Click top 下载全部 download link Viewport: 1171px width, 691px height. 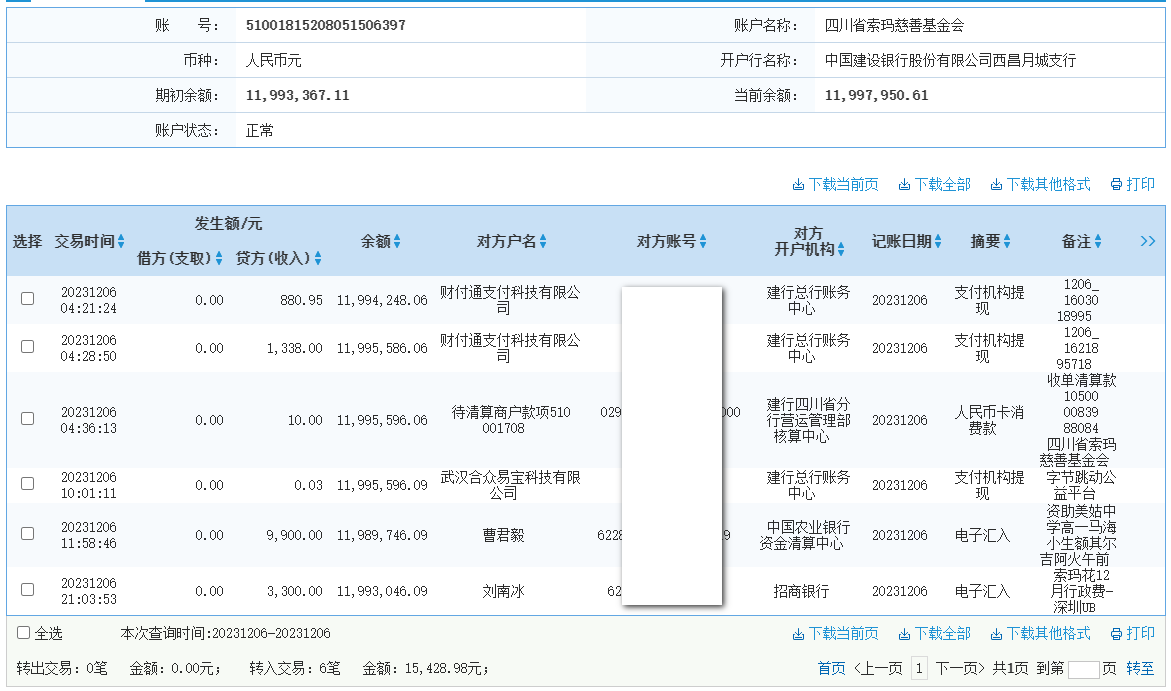(x=934, y=185)
